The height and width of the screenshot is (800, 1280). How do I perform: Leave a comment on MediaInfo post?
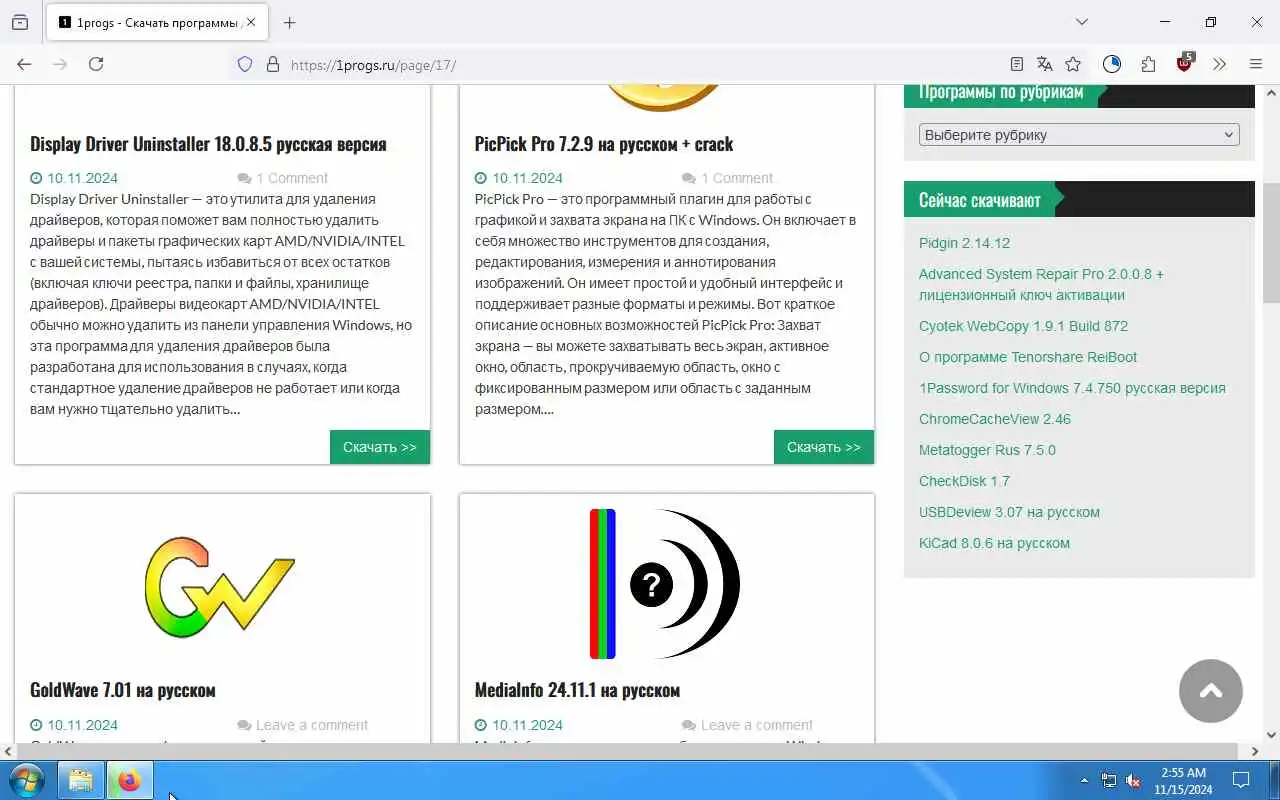[x=757, y=725]
